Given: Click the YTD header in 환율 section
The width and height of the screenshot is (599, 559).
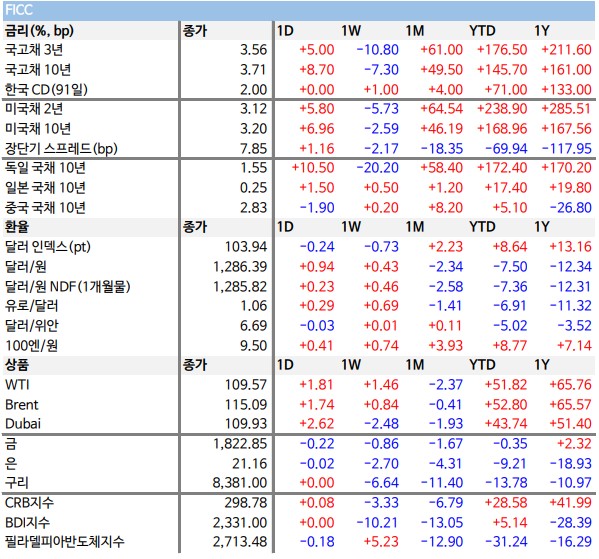Looking at the screenshot, I should click(482, 227).
